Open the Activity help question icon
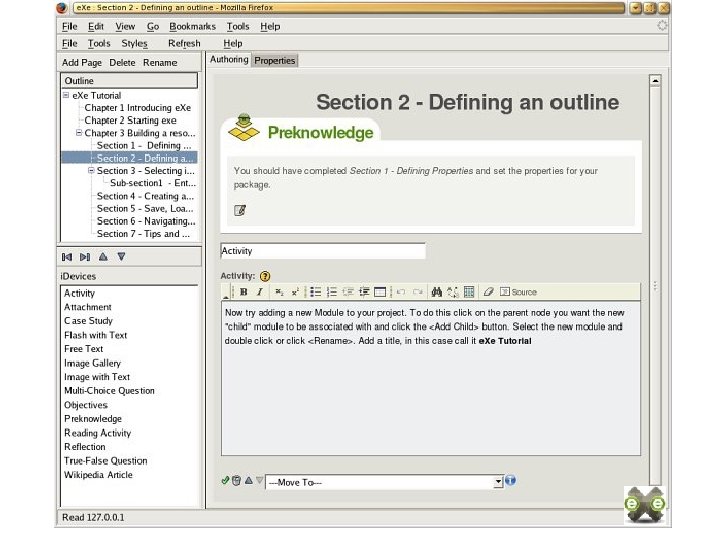Image resolution: width=720 pixels, height=540 pixels. click(265, 276)
